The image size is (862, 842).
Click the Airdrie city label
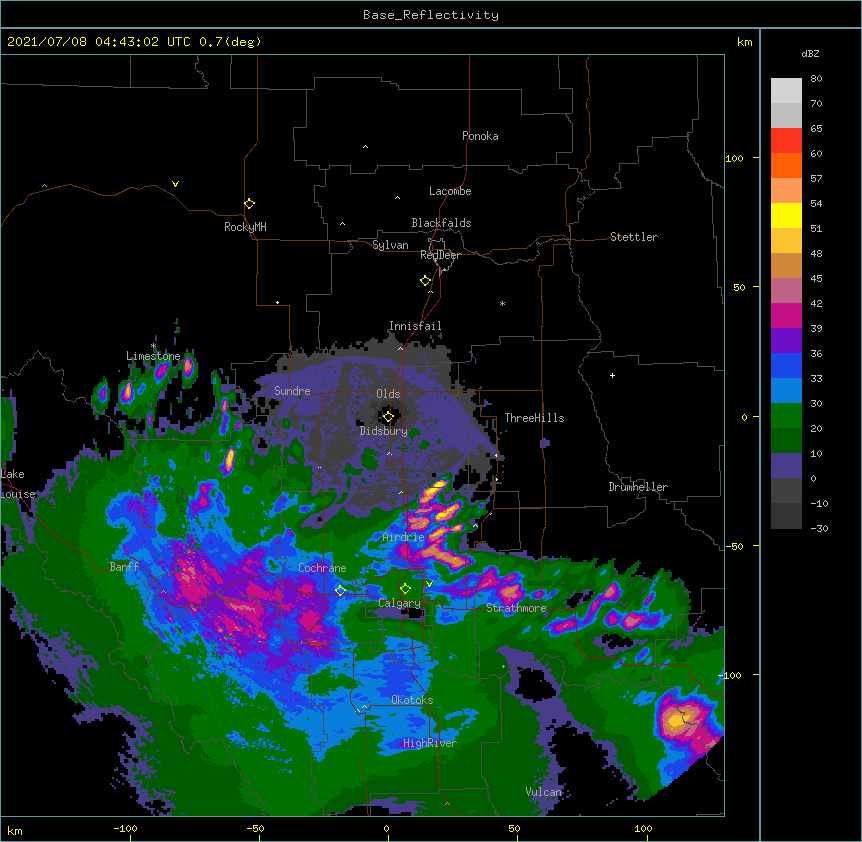click(404, 537)
